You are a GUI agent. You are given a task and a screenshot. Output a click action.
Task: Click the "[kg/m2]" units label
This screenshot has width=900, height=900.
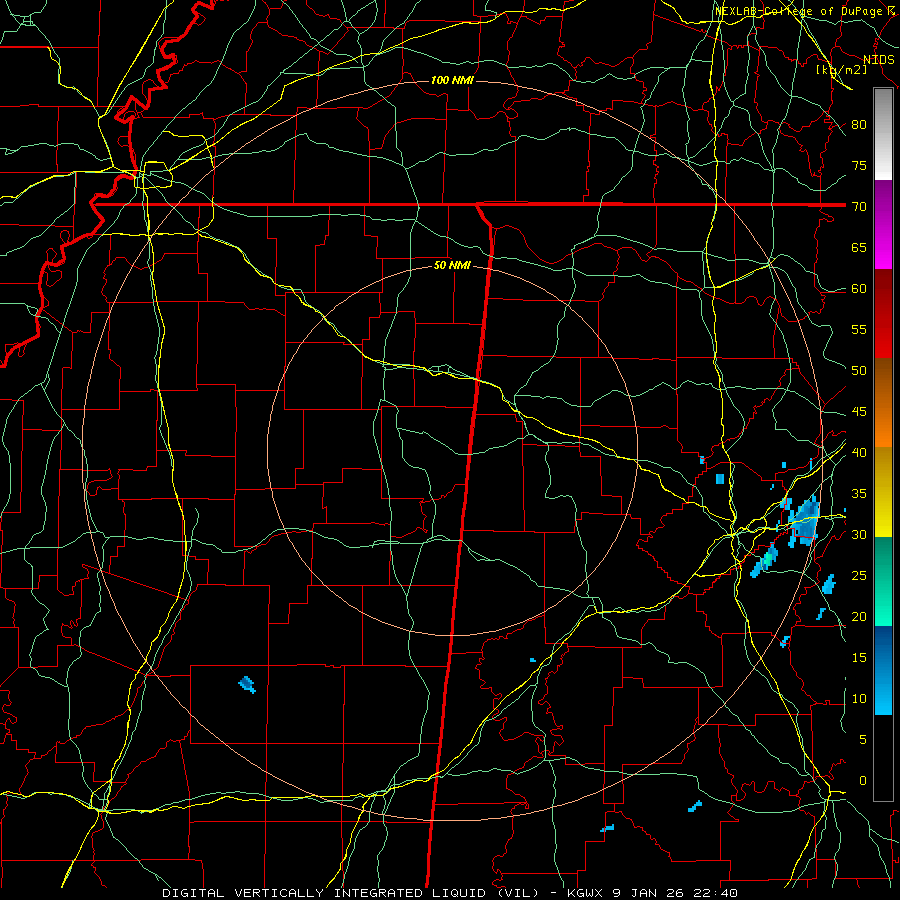841,69
